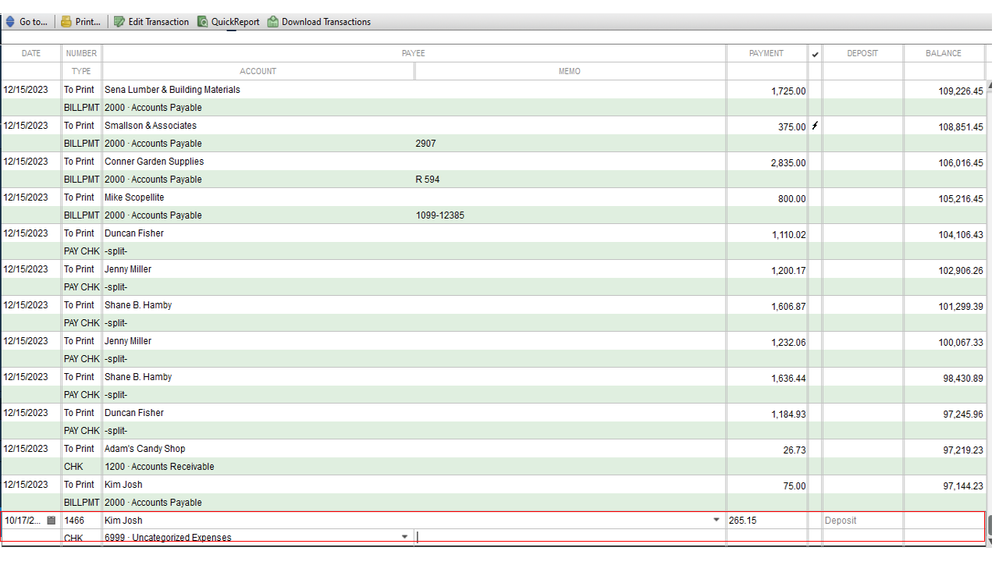Click Download Transactions label

point(326,22)
